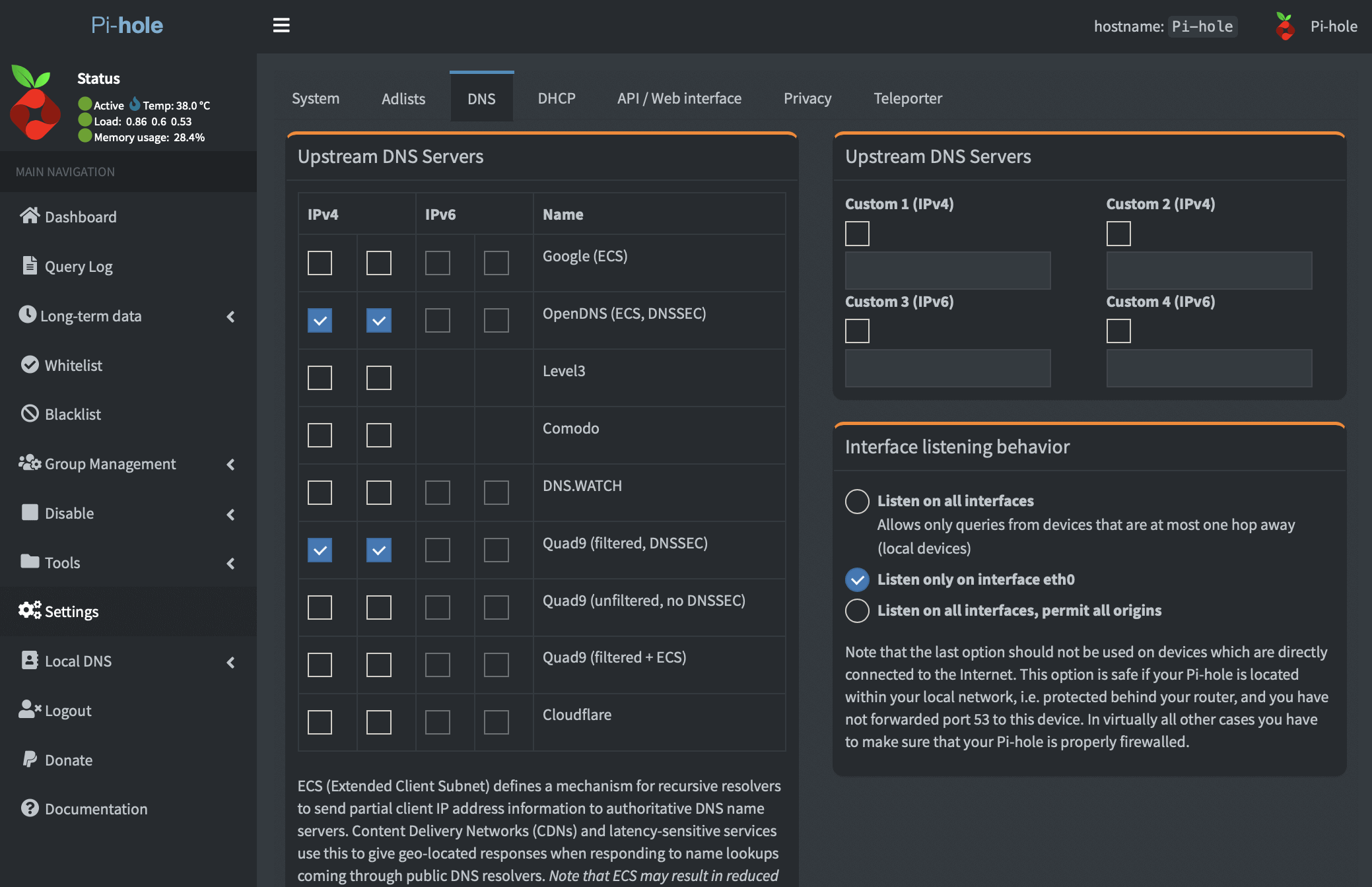Viewport: 1372px width, 887px height.
Task: Click the Whitelist checkmark icon
Action: [30, 364]
